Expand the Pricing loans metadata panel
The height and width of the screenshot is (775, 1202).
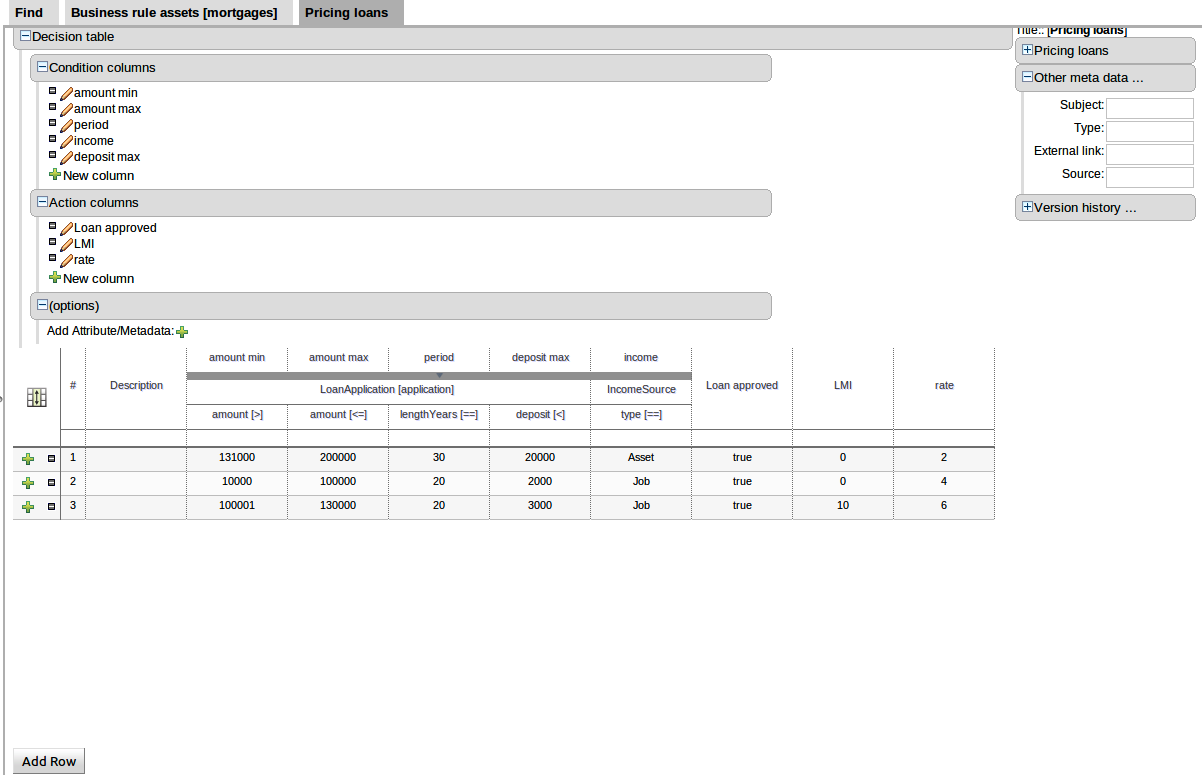click(1027, 51)
